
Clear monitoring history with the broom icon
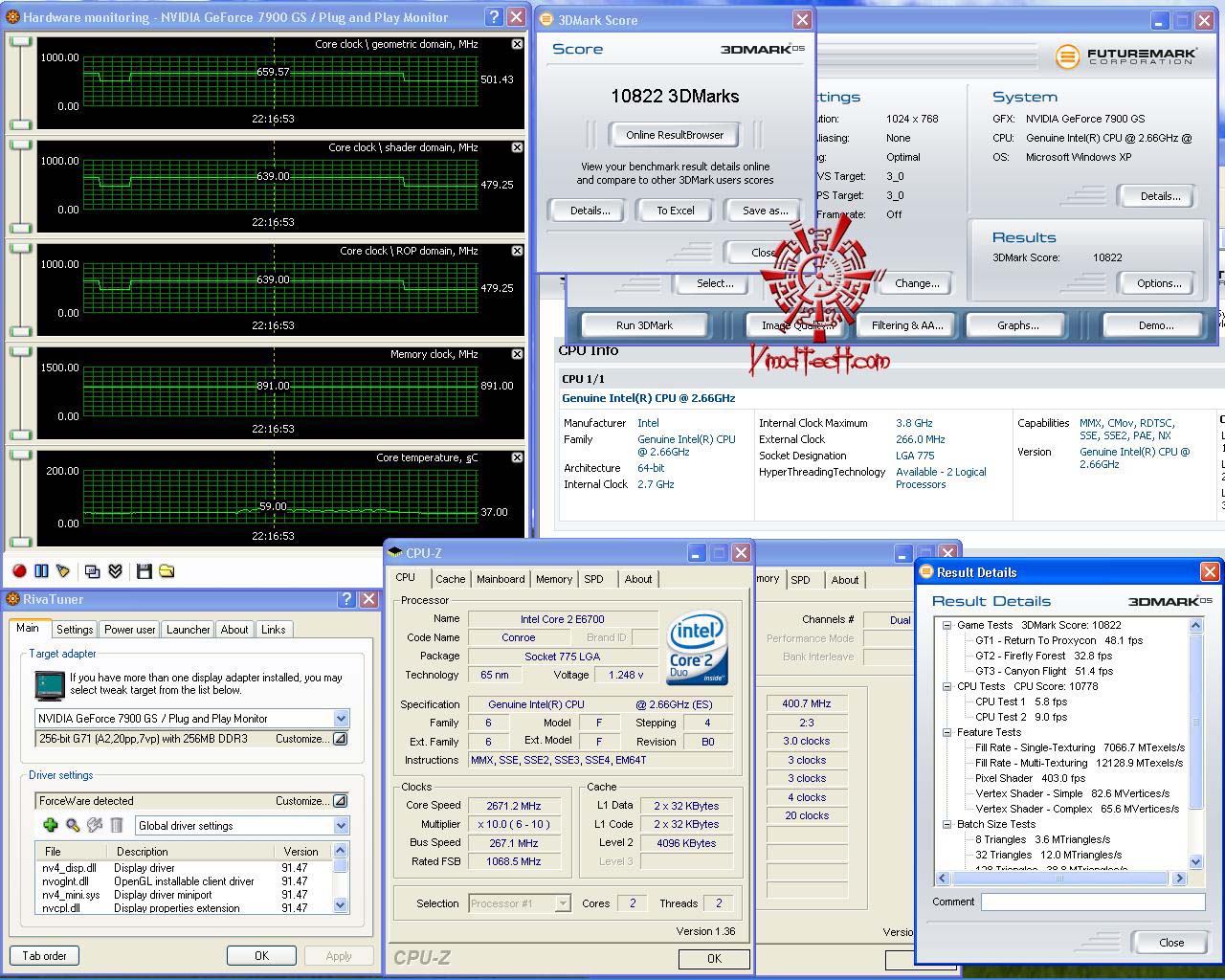coord(63,571)
